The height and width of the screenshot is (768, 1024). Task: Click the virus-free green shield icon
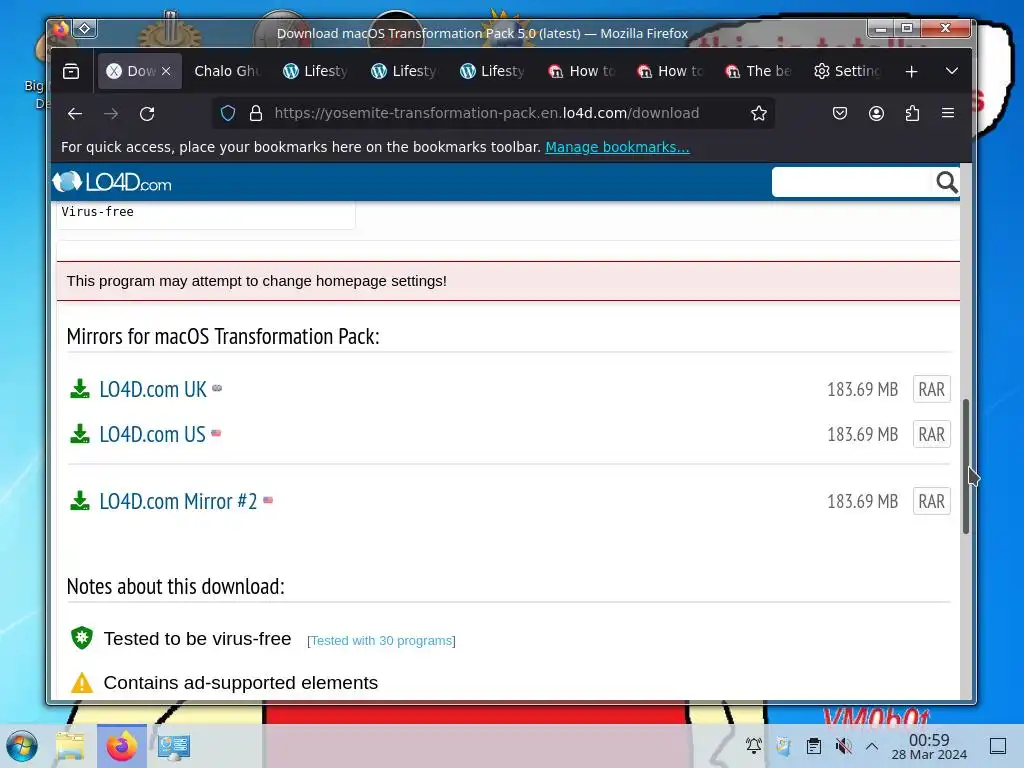[x=82, y=638]
